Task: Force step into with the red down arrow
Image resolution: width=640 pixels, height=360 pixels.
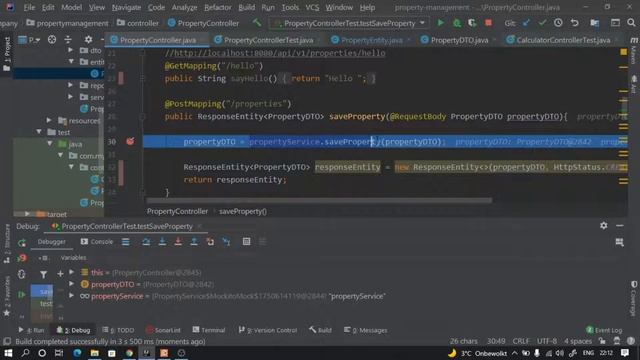Action: click(178, 242)
